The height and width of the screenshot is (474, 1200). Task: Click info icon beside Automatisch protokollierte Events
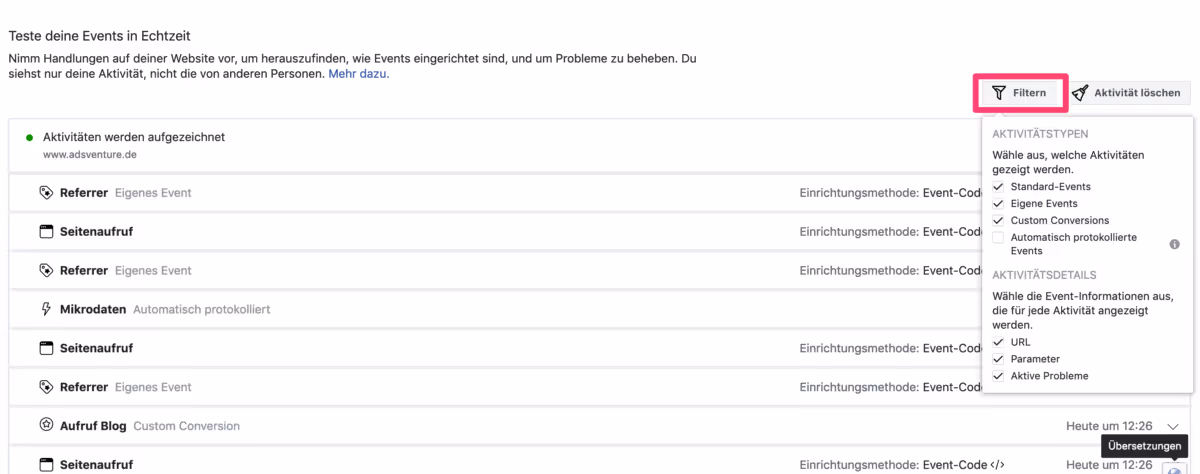tap(1175, 244)
